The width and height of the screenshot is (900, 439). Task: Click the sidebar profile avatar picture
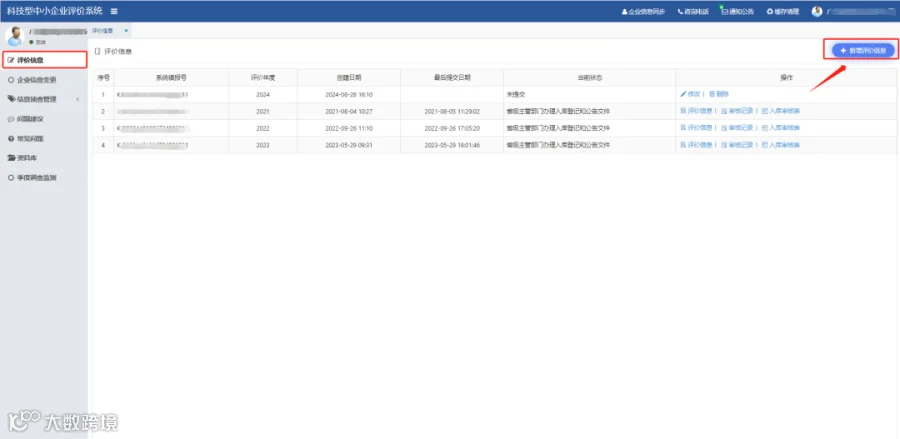[14, 36]
